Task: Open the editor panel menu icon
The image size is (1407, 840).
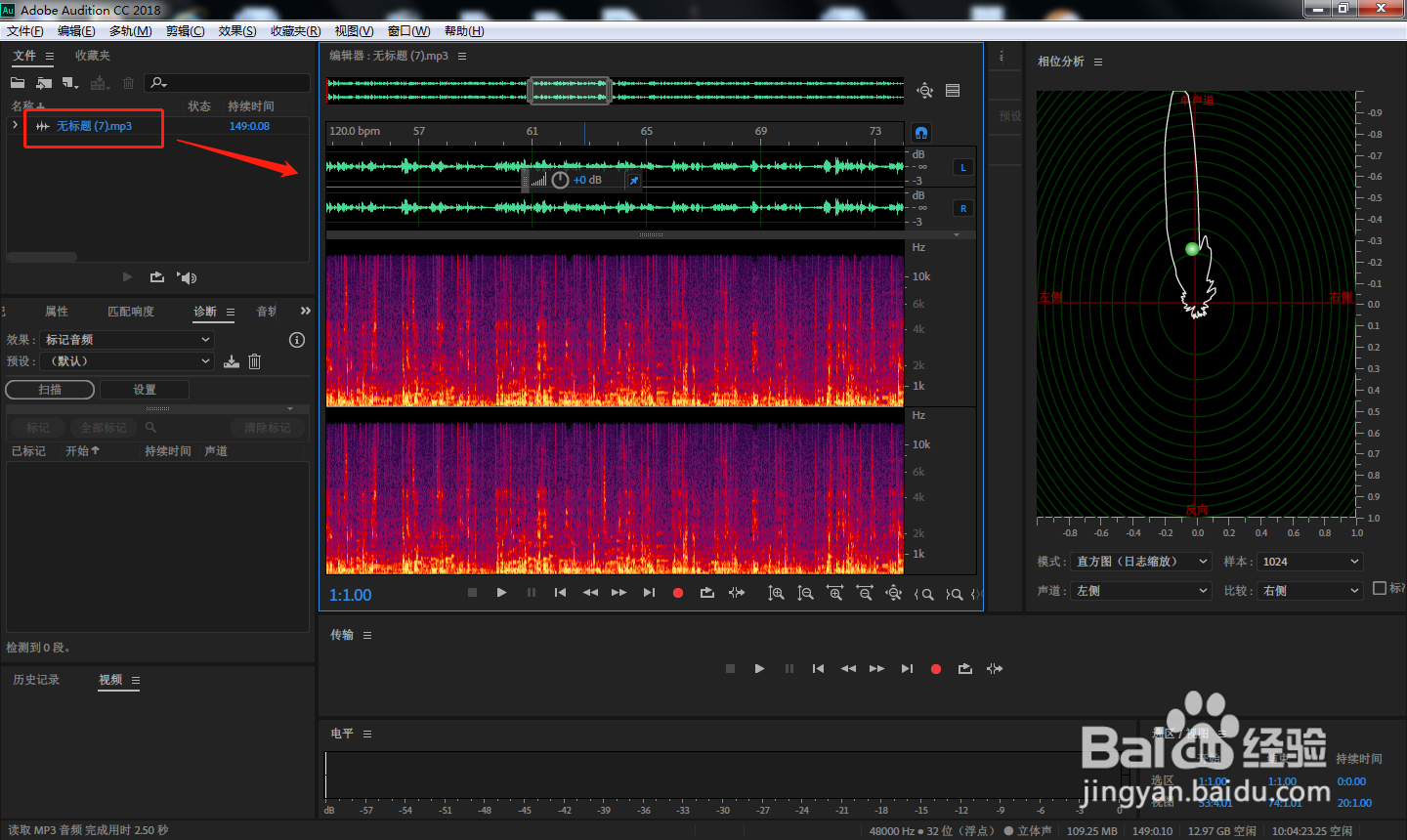Action: pyautogui.click(x=462, y=57)
